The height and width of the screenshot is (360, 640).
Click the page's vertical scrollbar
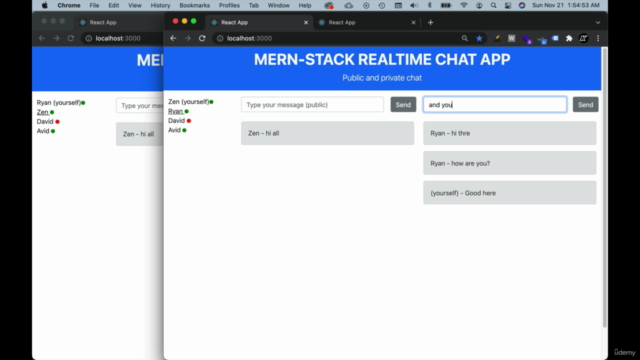604,188
